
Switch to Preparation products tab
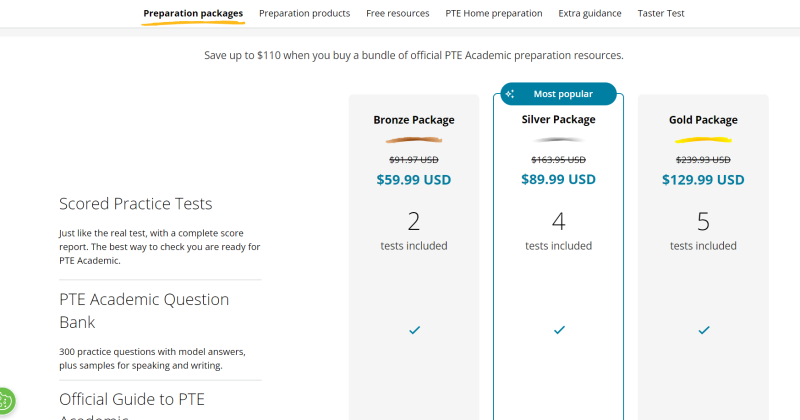click(304, 14)
